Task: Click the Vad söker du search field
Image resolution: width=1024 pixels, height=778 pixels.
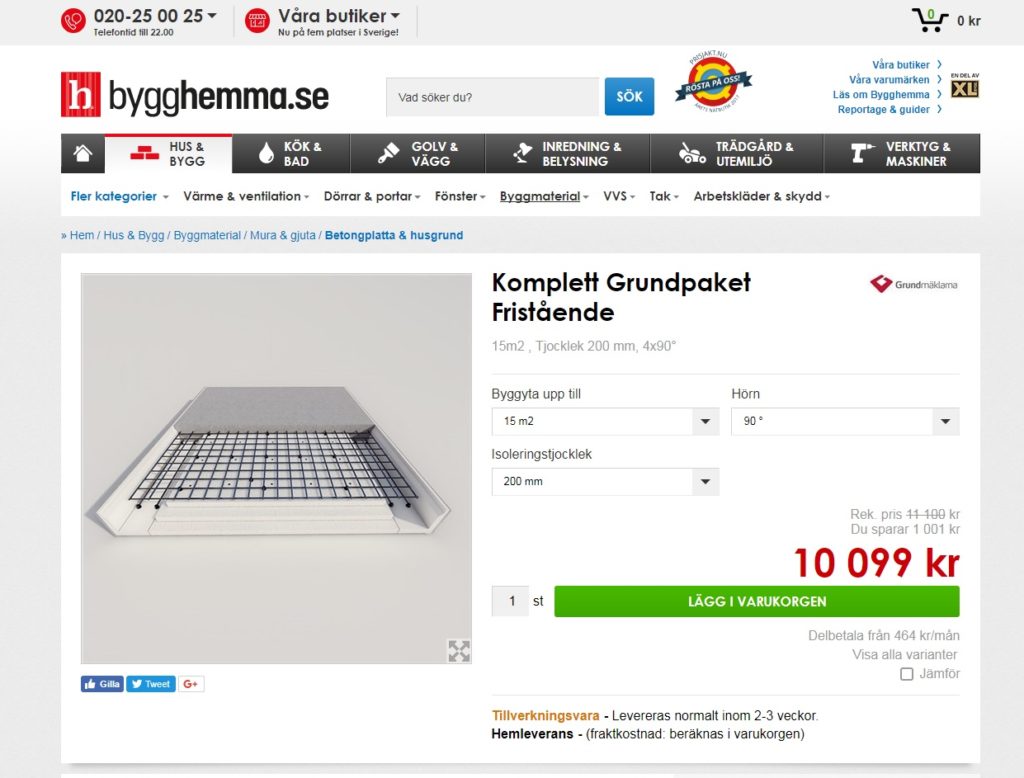Action: coord(492,97)
